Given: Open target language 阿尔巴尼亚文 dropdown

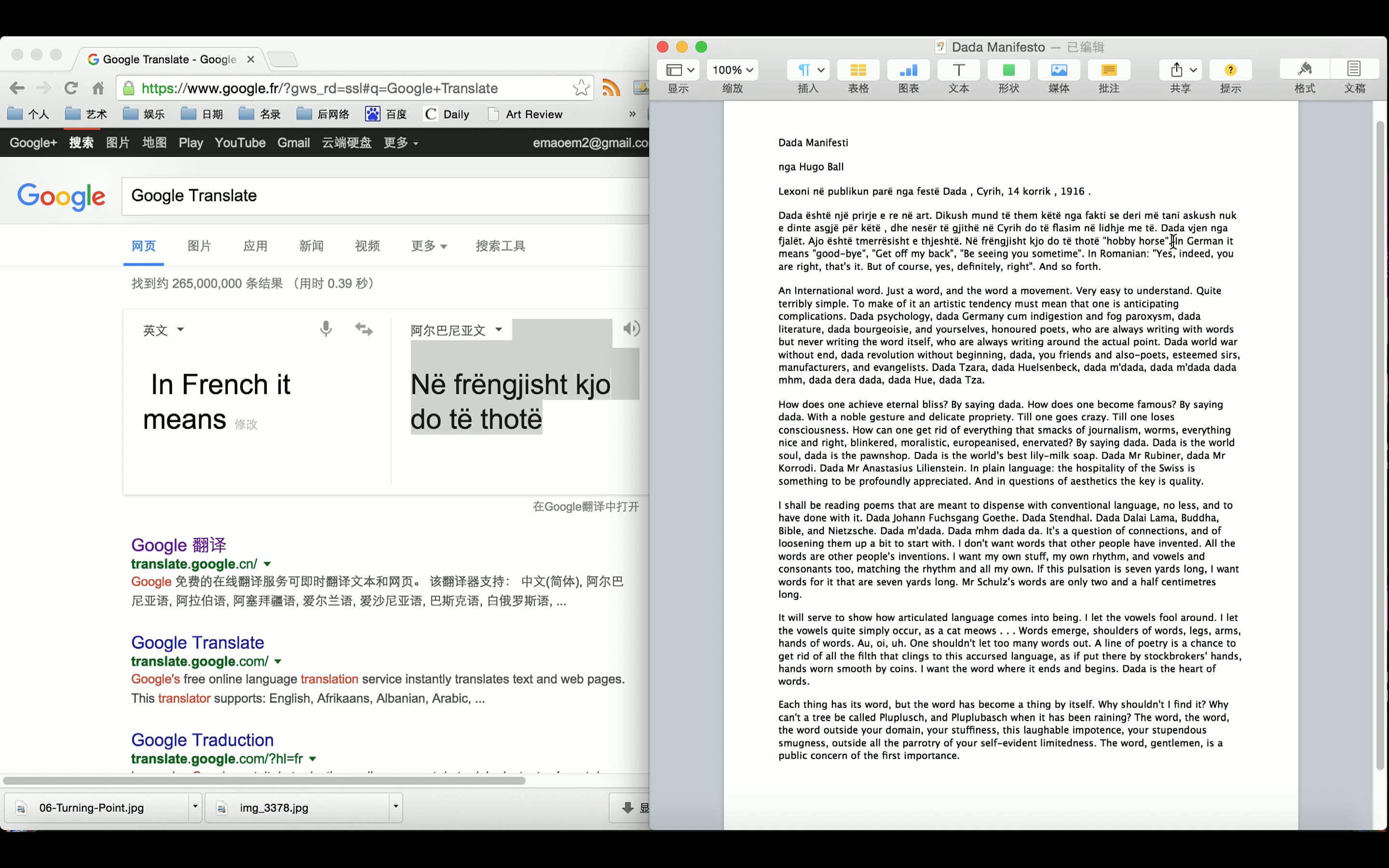Looking at the screenshot, I should (x=456, y=330).
